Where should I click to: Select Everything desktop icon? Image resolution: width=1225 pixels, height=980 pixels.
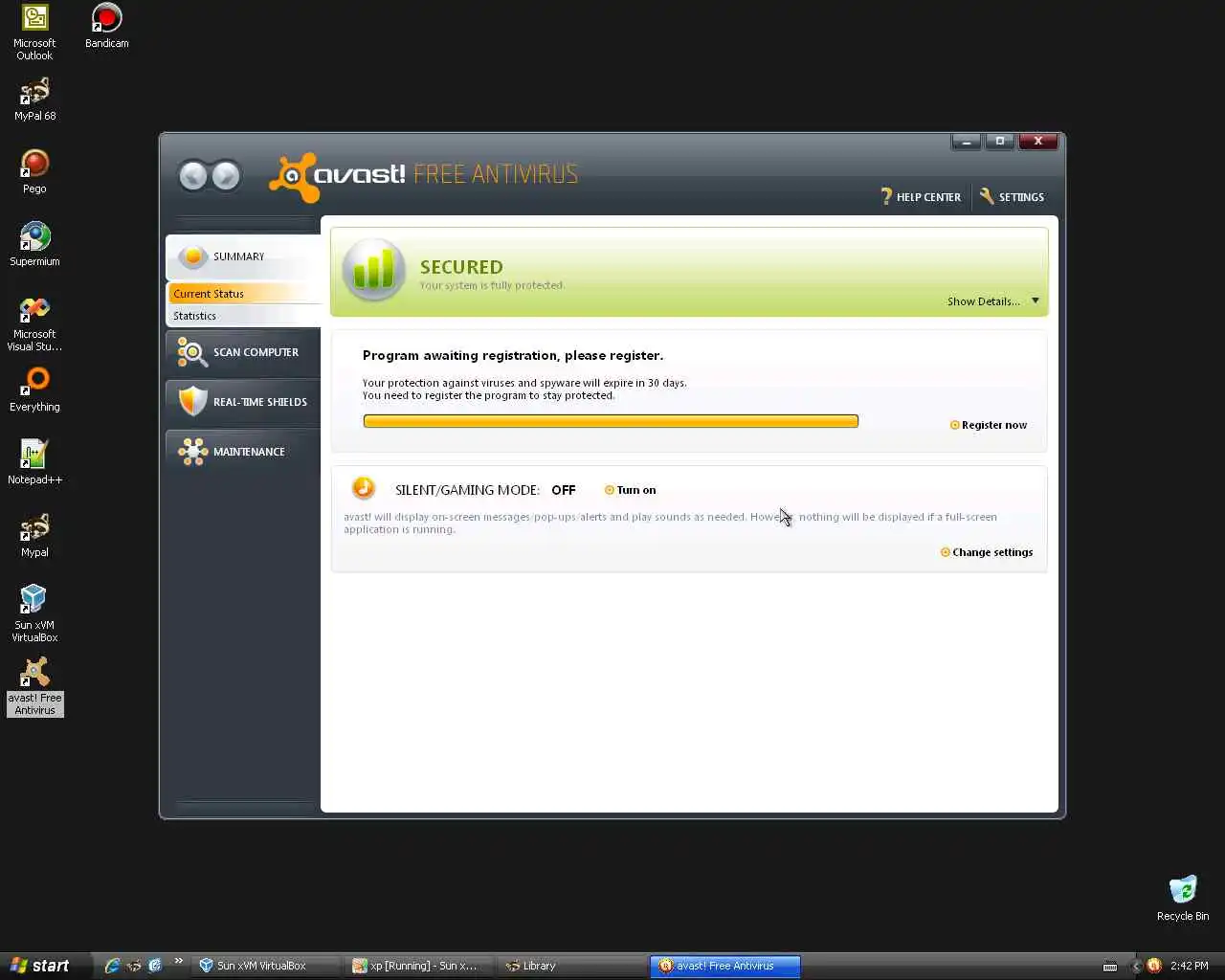pos(34,390)
